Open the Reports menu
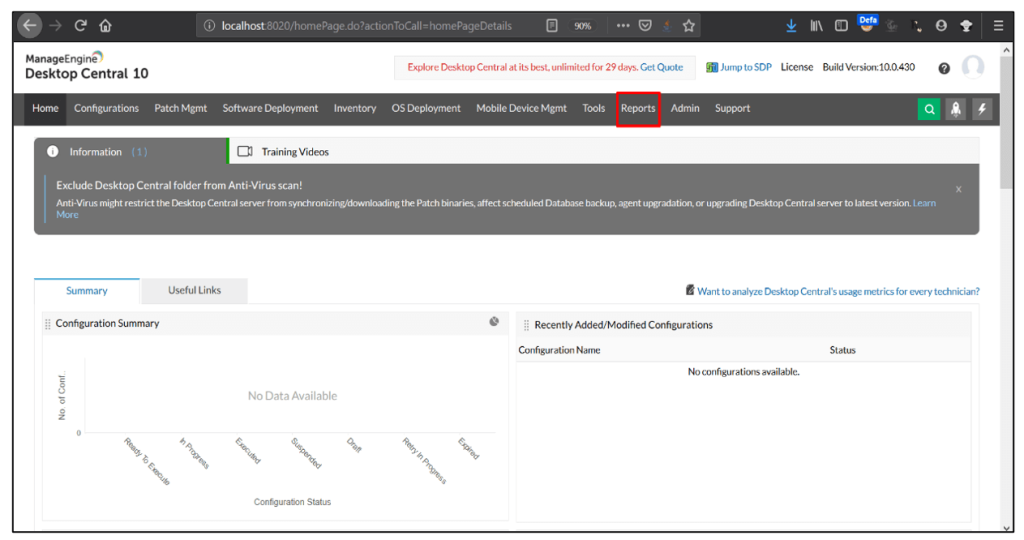The height and width of the screenshot is (540, 1024). [638, 108]
